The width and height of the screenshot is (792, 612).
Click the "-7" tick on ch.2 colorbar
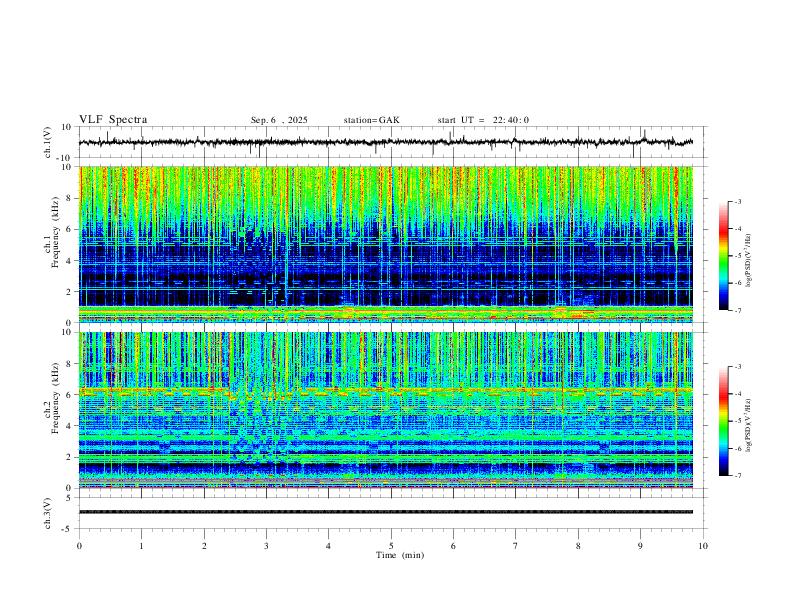pos(738,475)
